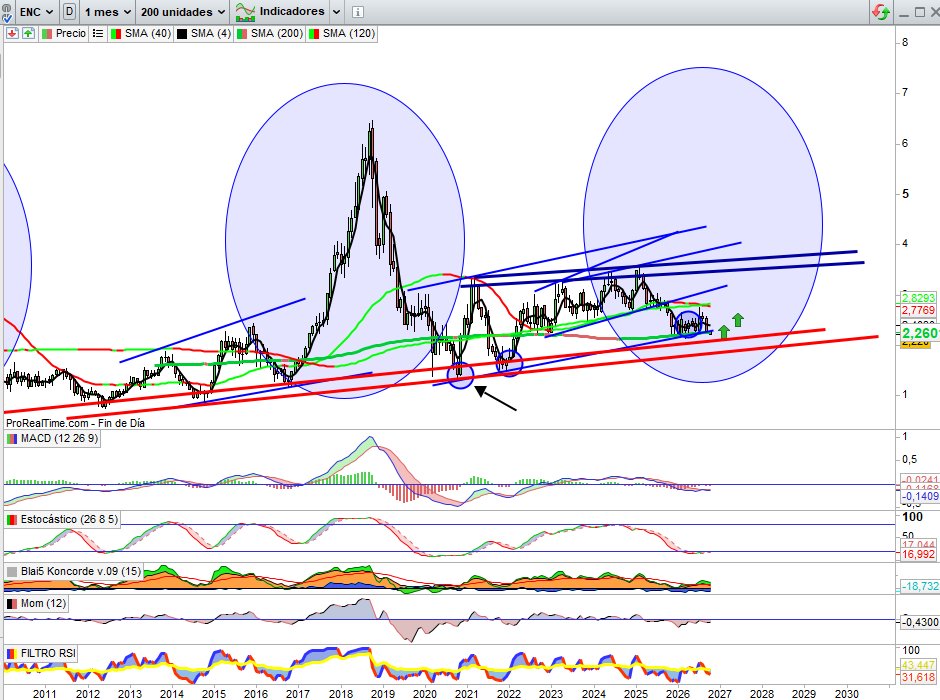This screenshot has width=940, height=700.
Task: Click the 2,8293 green value on the price axis
Action: [918, 298]
